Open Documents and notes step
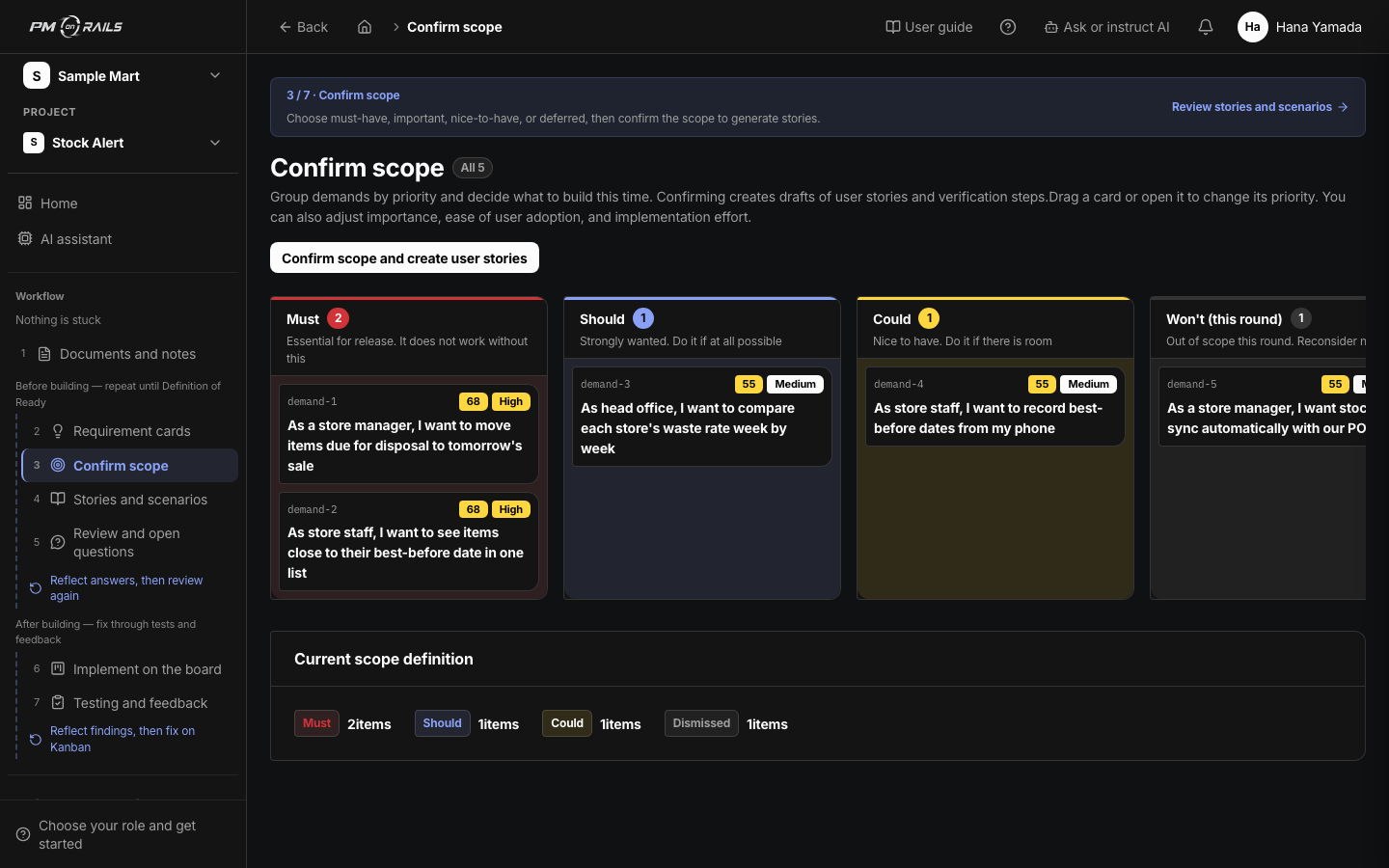1389x868 pixels. coord(123,354)
